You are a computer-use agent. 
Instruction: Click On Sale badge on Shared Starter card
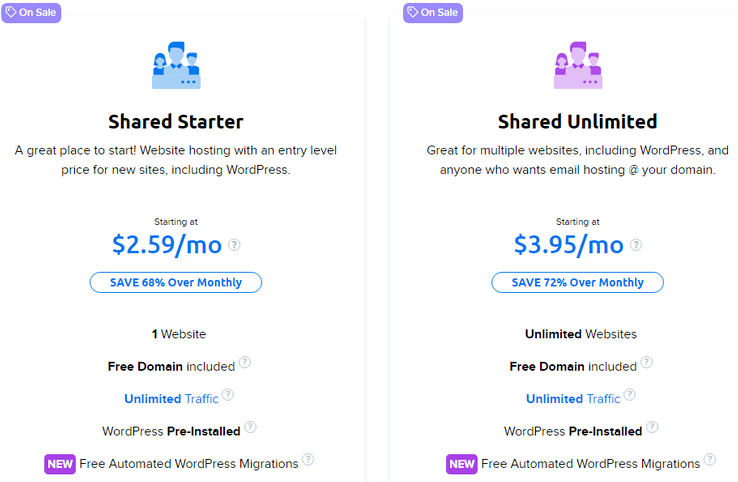pos(30,12)
